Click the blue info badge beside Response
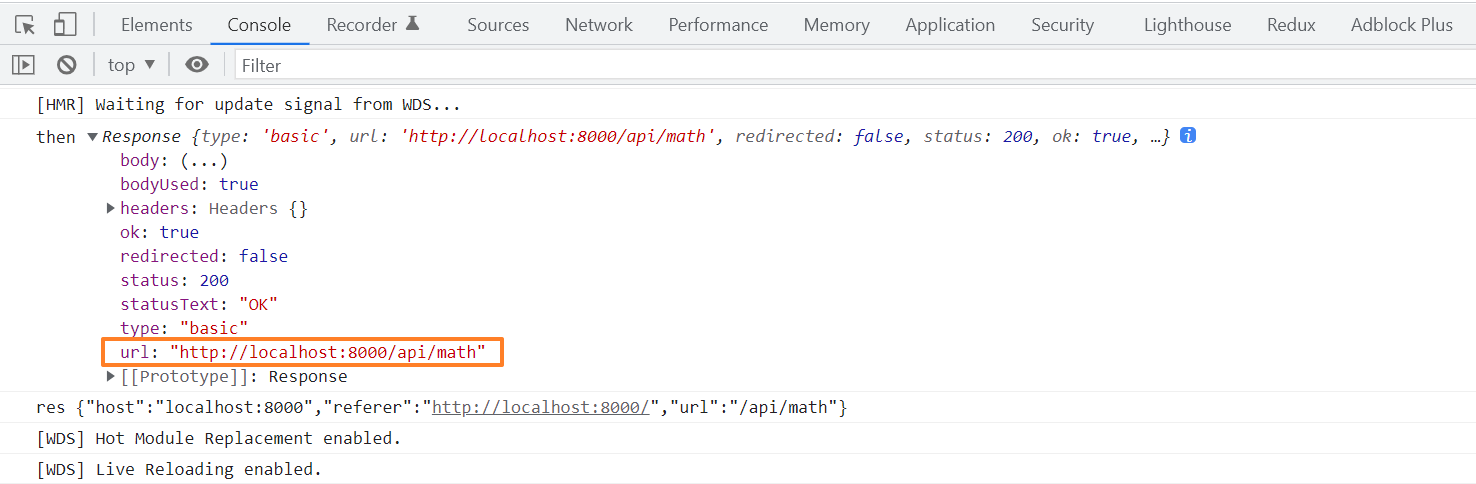The image size is (1476, 484). [x=1188, y=136]
